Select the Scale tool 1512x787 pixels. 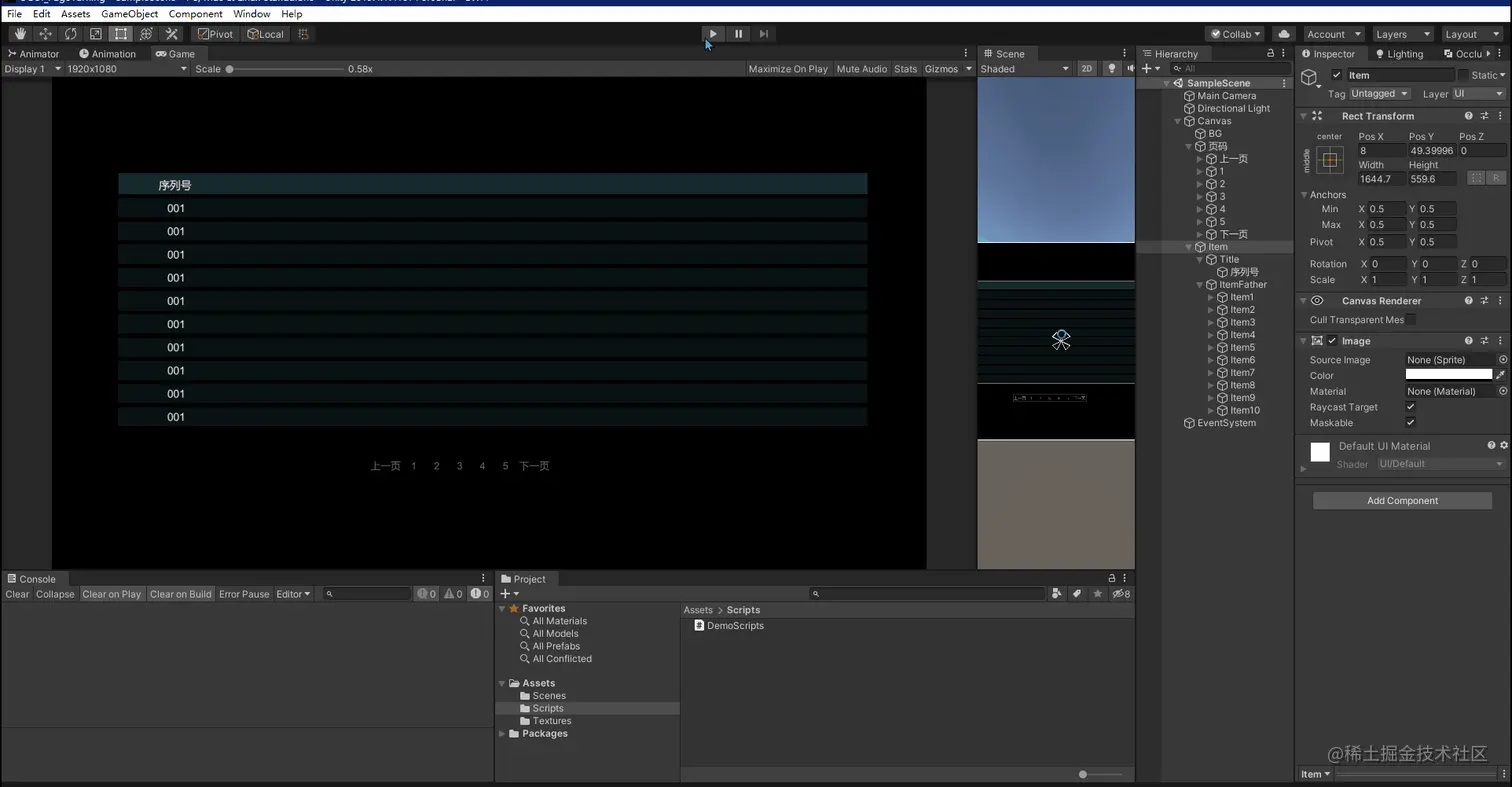click(96, 34)
